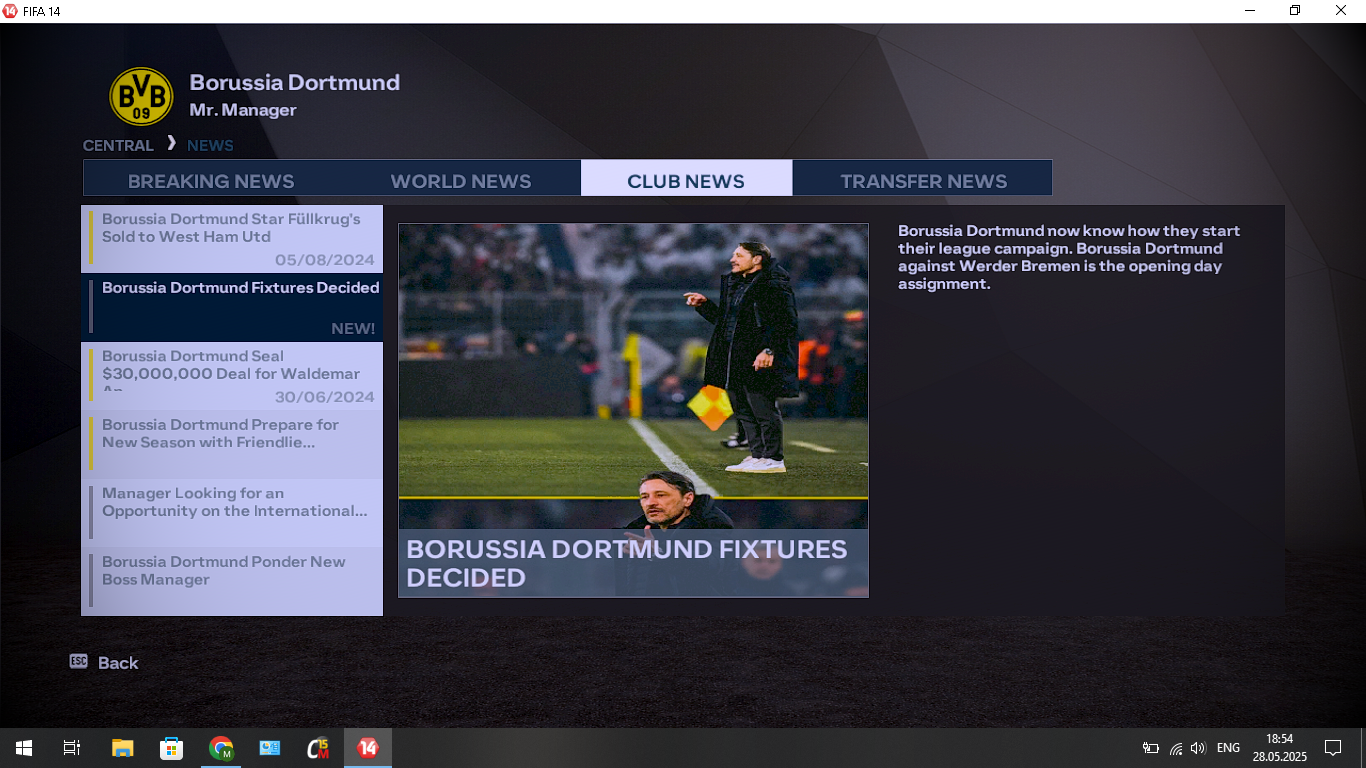Open the blue card app taskbar icon
The height and width of the screenshot is (768, 1366).
click(x=270, y=748)
